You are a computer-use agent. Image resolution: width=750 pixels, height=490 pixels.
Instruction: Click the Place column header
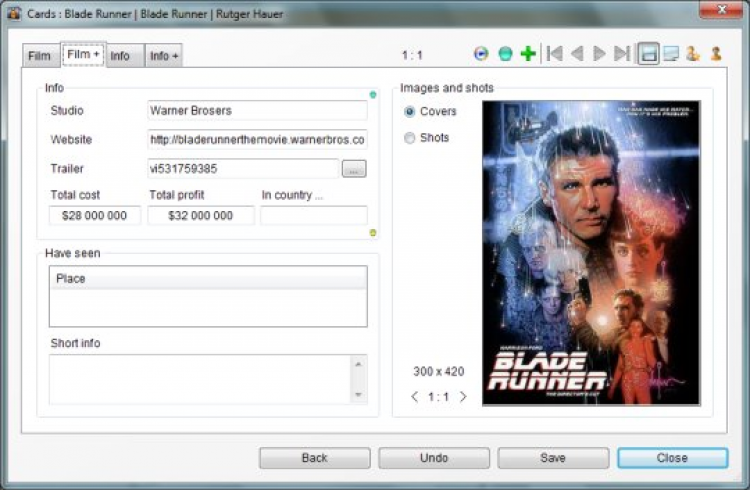(208, 278)
